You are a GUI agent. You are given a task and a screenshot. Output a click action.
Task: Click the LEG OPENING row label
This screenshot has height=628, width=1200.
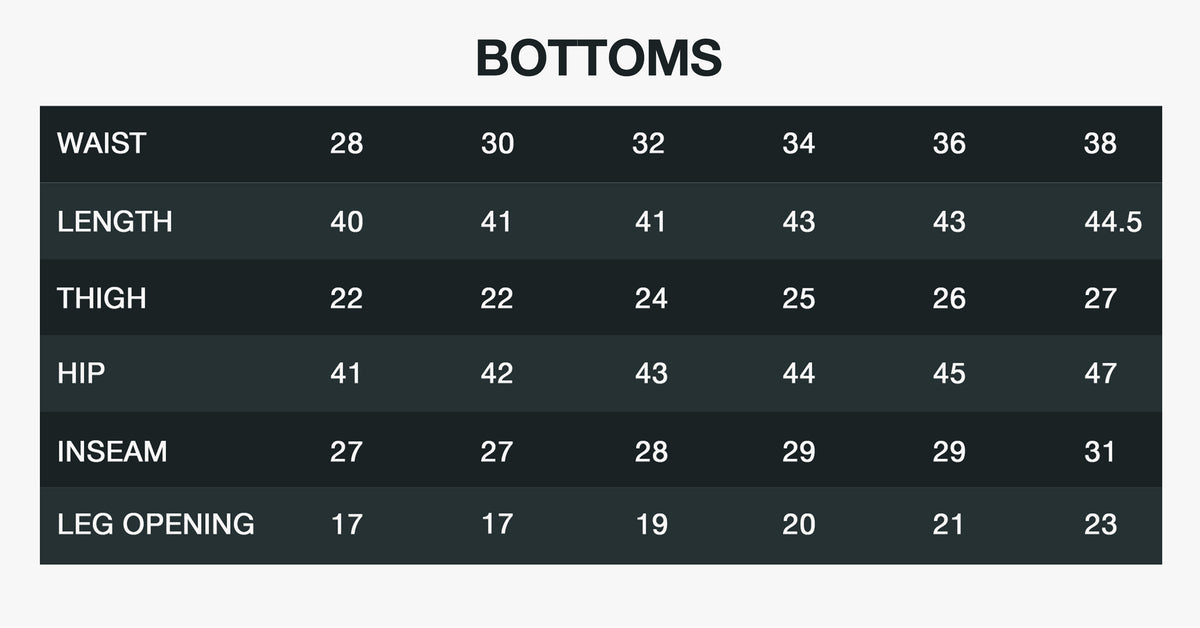point(155,524)
